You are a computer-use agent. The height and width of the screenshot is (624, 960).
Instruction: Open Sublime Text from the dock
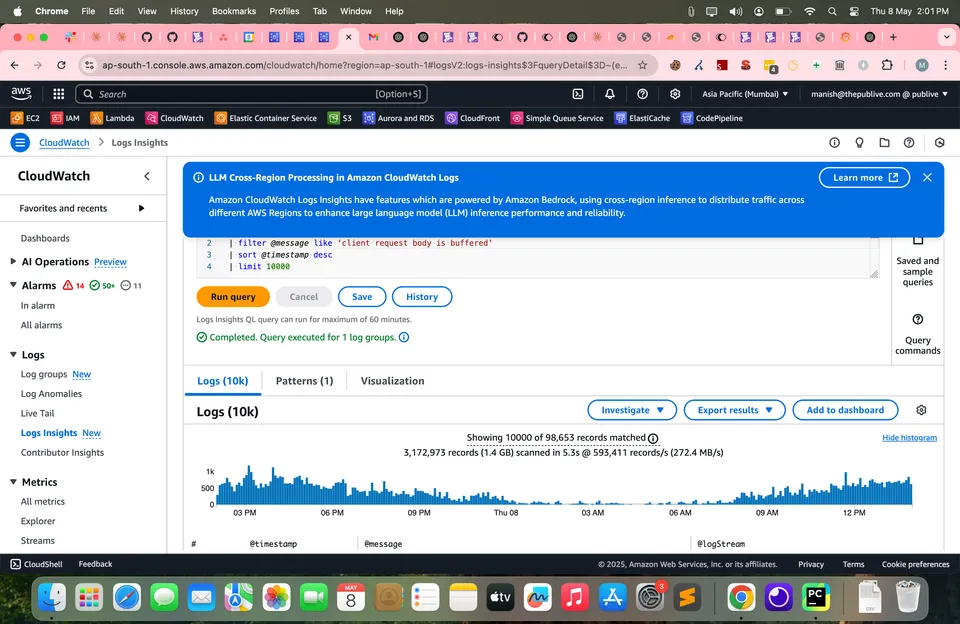[x=688, y=597]
